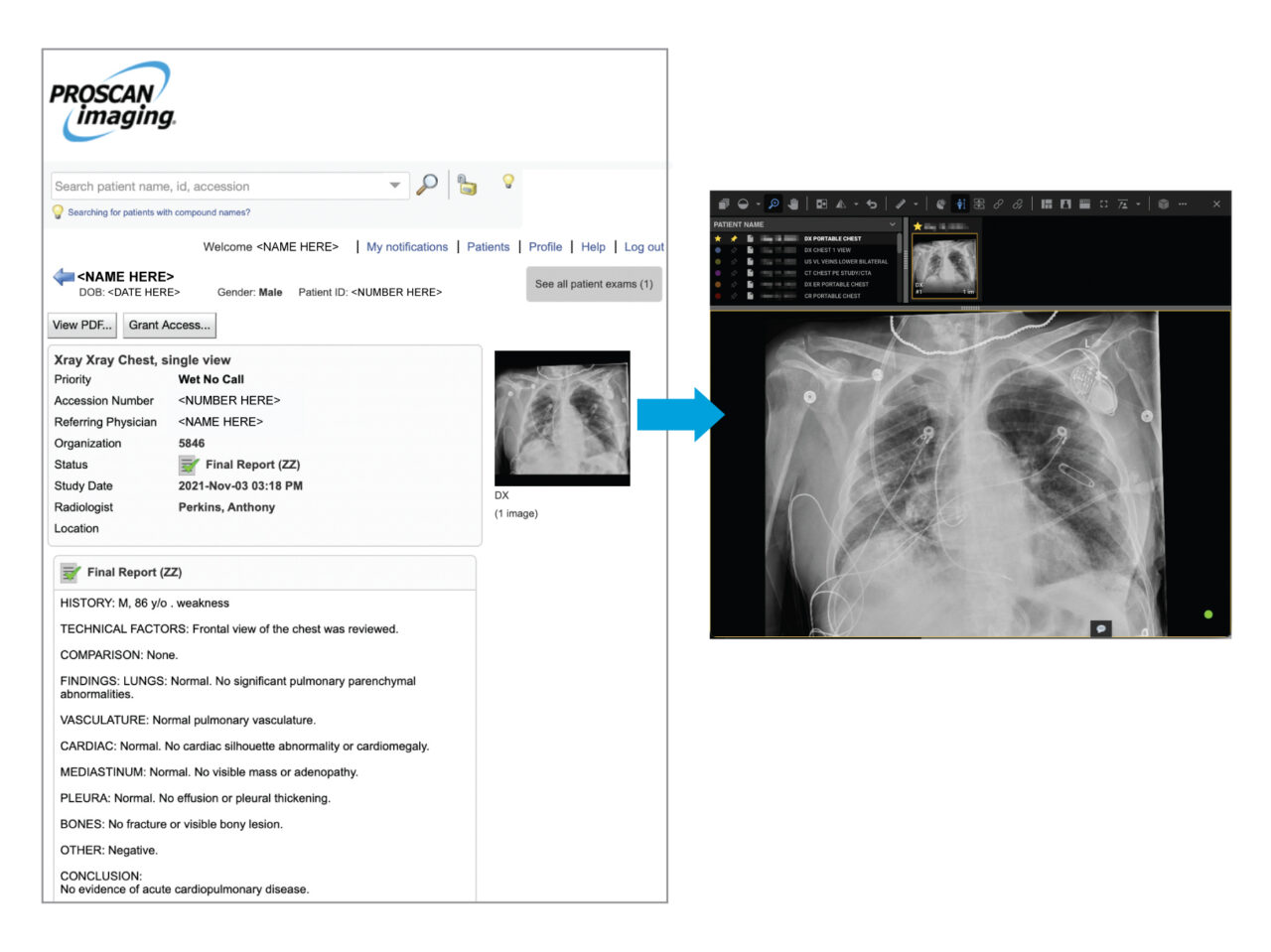Open the chest X-ray thumbnail in report
The image size is (1271, 952).
click(x=562, y=418)
